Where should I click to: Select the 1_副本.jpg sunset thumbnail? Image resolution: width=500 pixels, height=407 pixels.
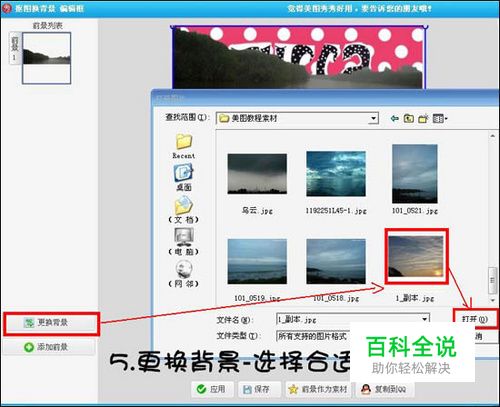click(x=416, y=256)
